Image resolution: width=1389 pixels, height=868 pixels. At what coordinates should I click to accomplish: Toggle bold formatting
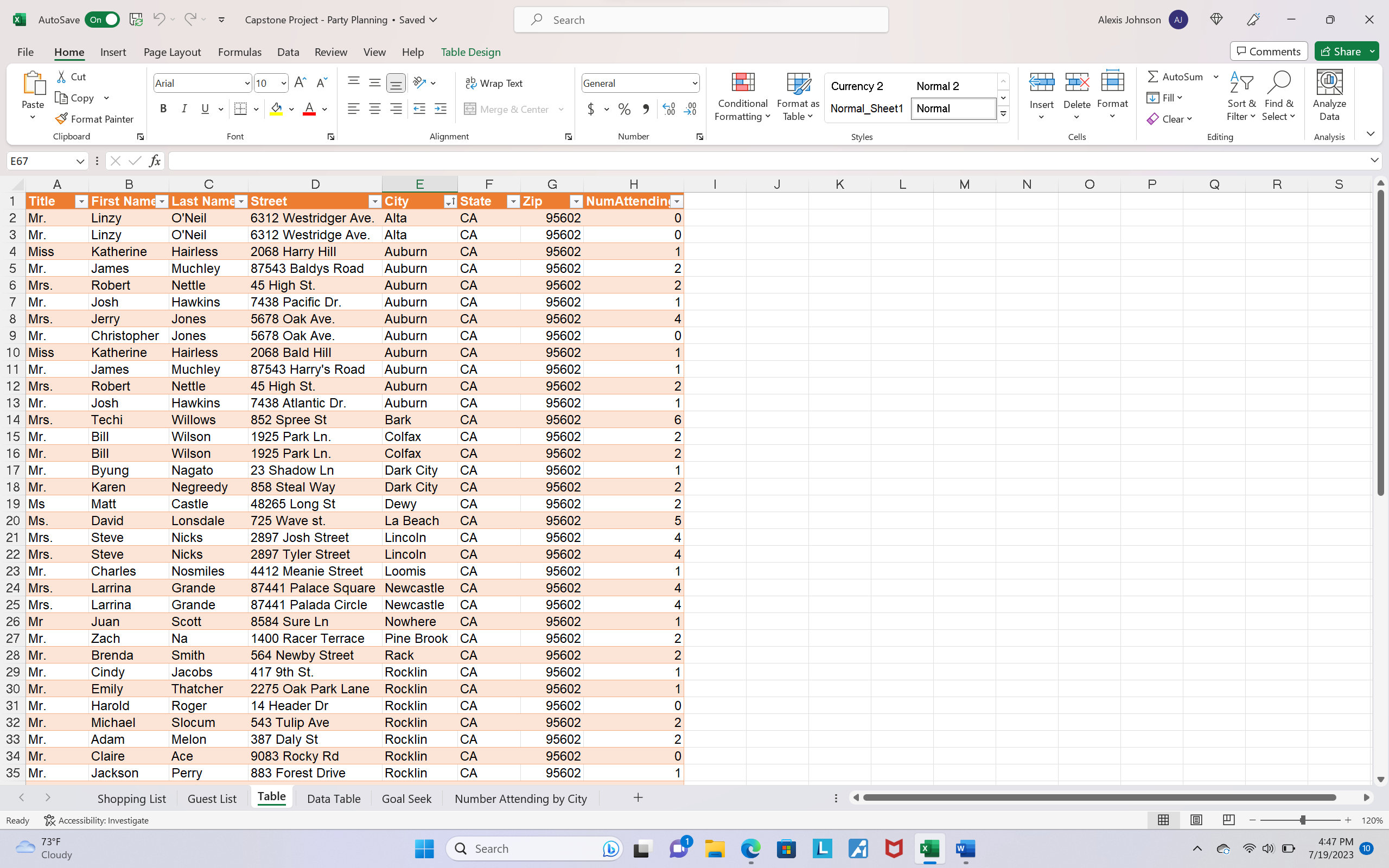(163, 108)
